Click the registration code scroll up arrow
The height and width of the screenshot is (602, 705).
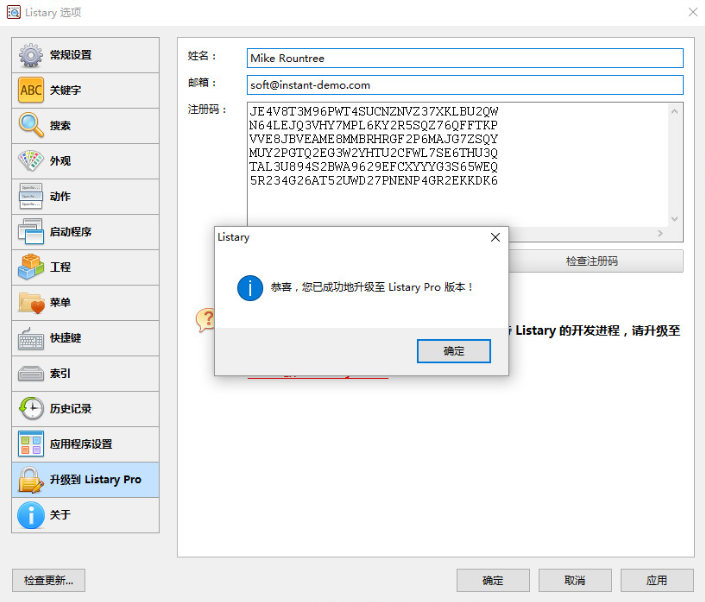tap(674, 111)
